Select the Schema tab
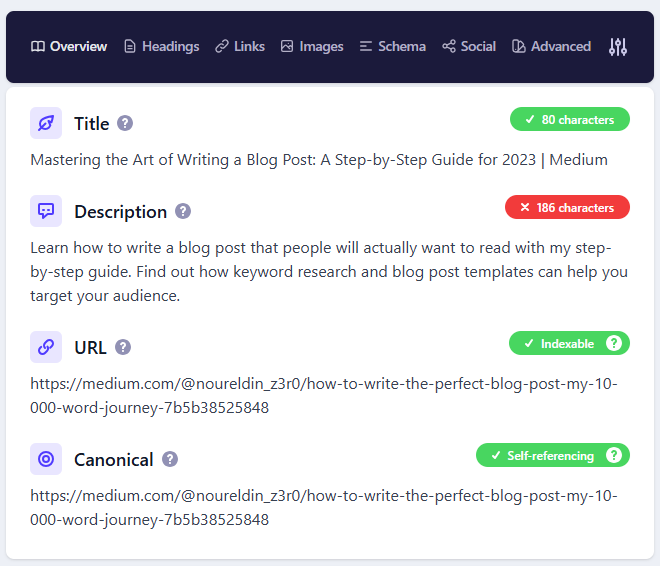 [x=393, y=46]
